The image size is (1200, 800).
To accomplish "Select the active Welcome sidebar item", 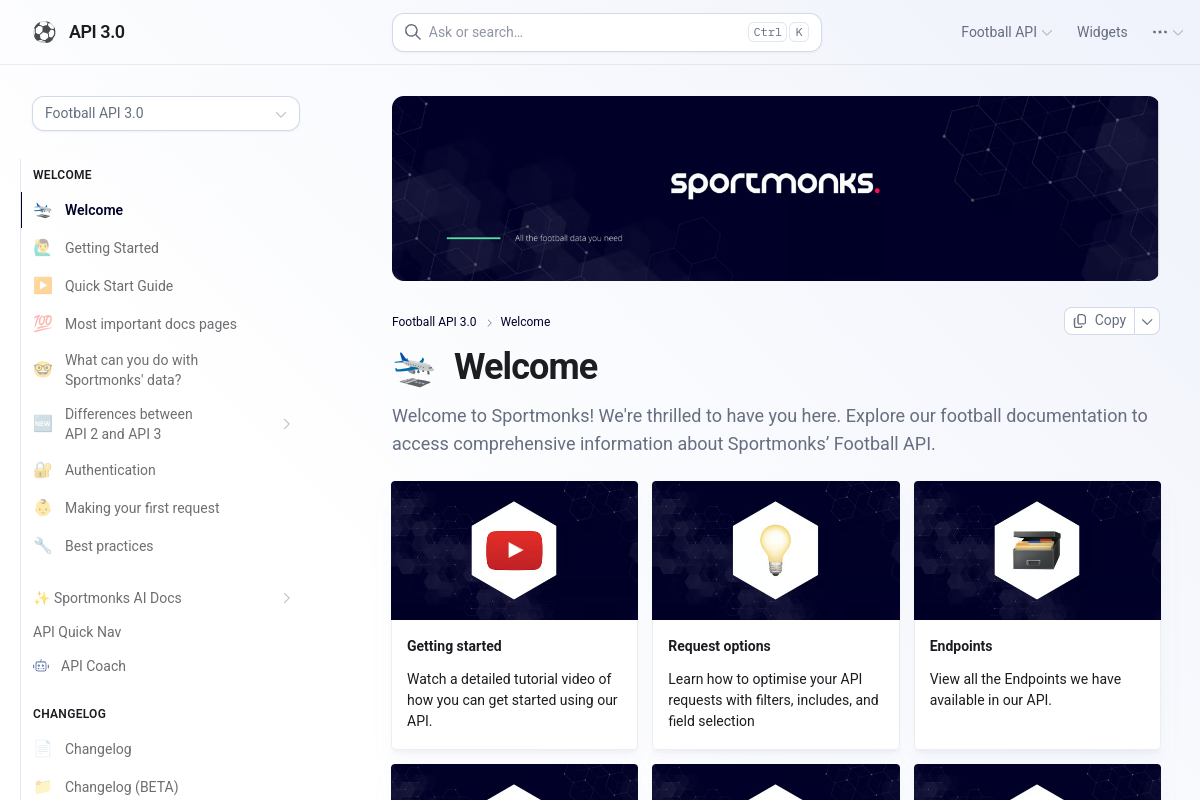I will tap(160, 210).
